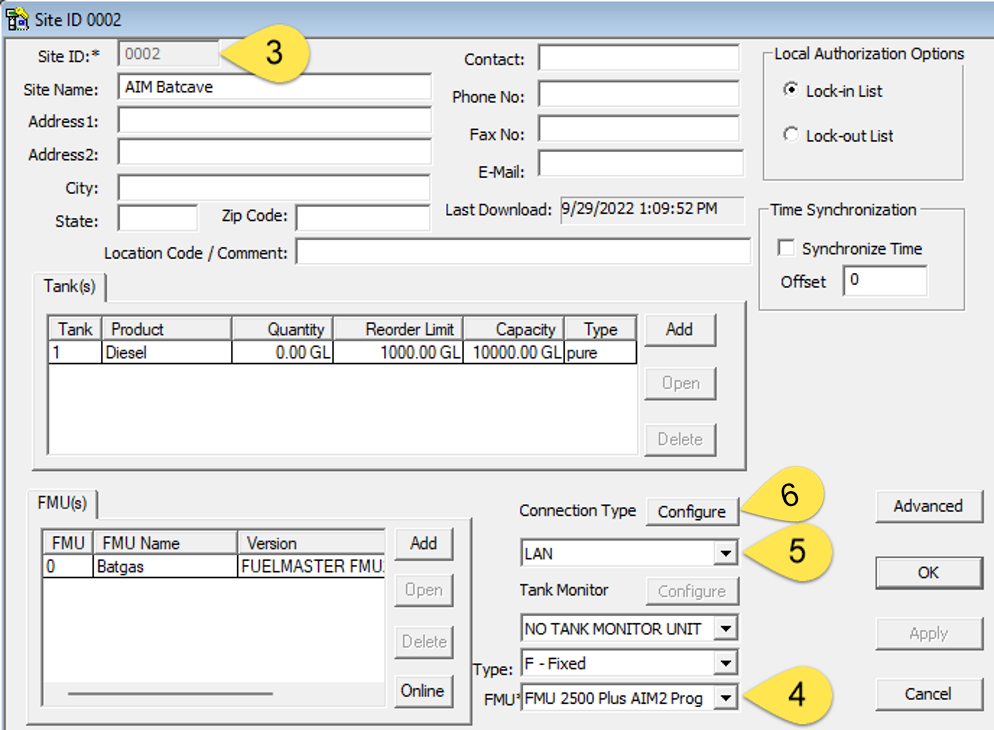Select the Batgas FMU name cell
The image size is (994, 730).
[165, 566]
